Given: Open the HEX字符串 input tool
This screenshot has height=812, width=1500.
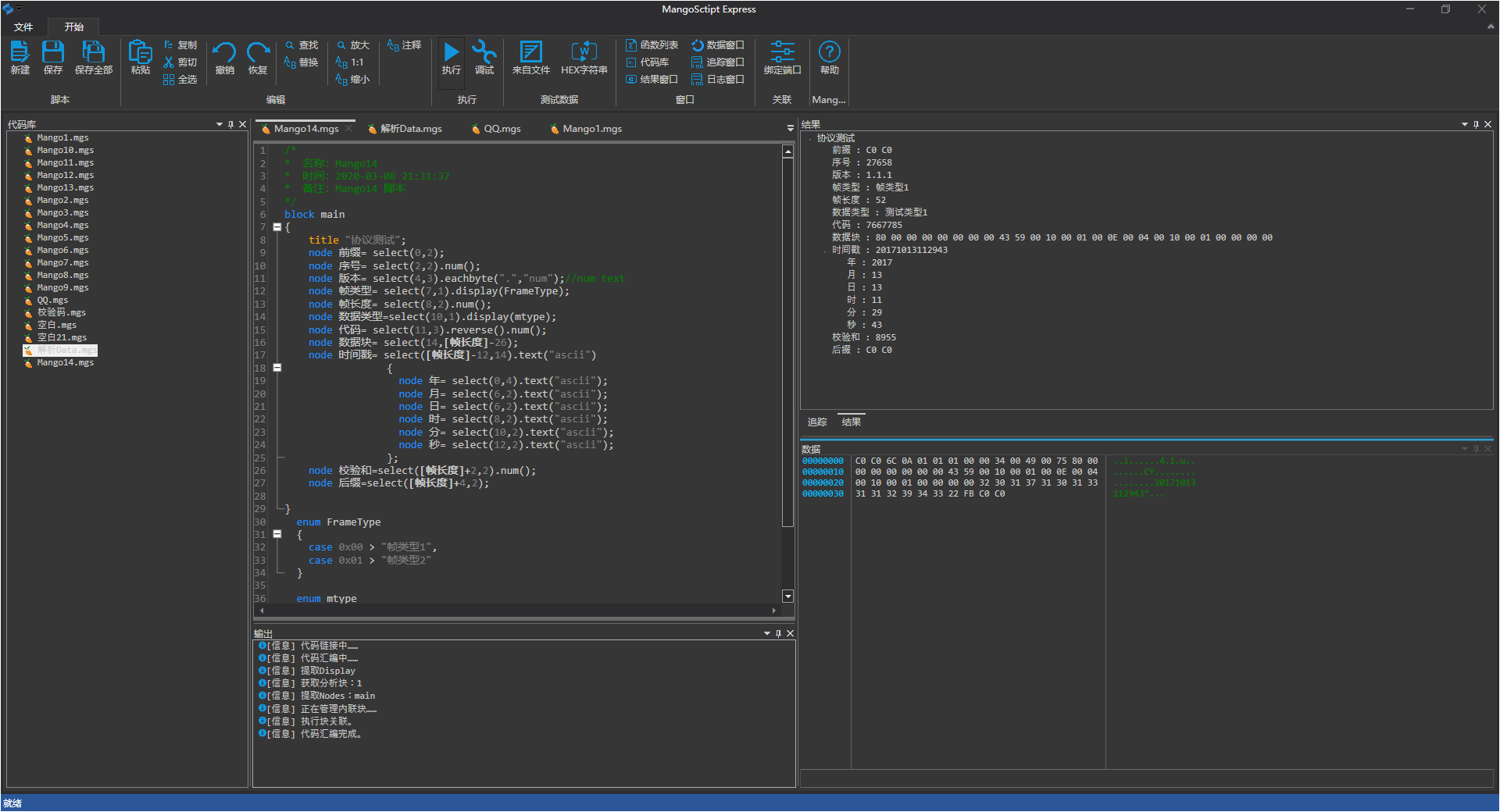Looking at the screenshot, I should pos(584,58).
